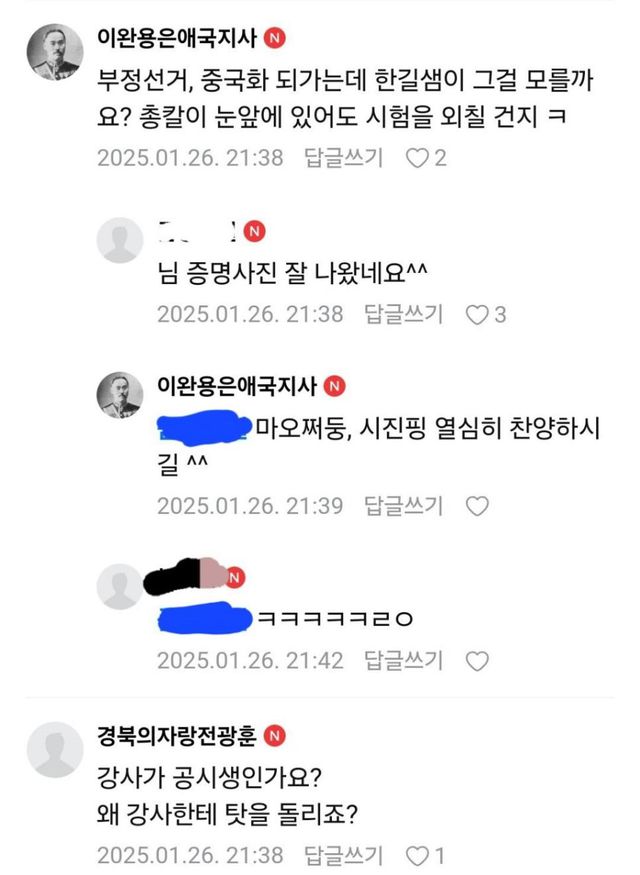Image resolution: width=640 pixels, height=875 pixels.
Task: Open the small portrait avatar in the reply
Action: point(119,395)
